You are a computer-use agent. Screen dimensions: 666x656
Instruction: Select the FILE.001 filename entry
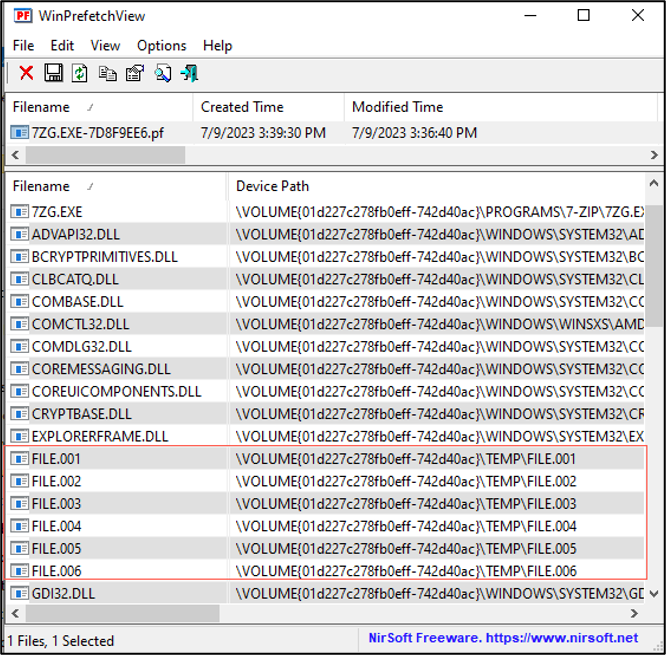(56, 459)
